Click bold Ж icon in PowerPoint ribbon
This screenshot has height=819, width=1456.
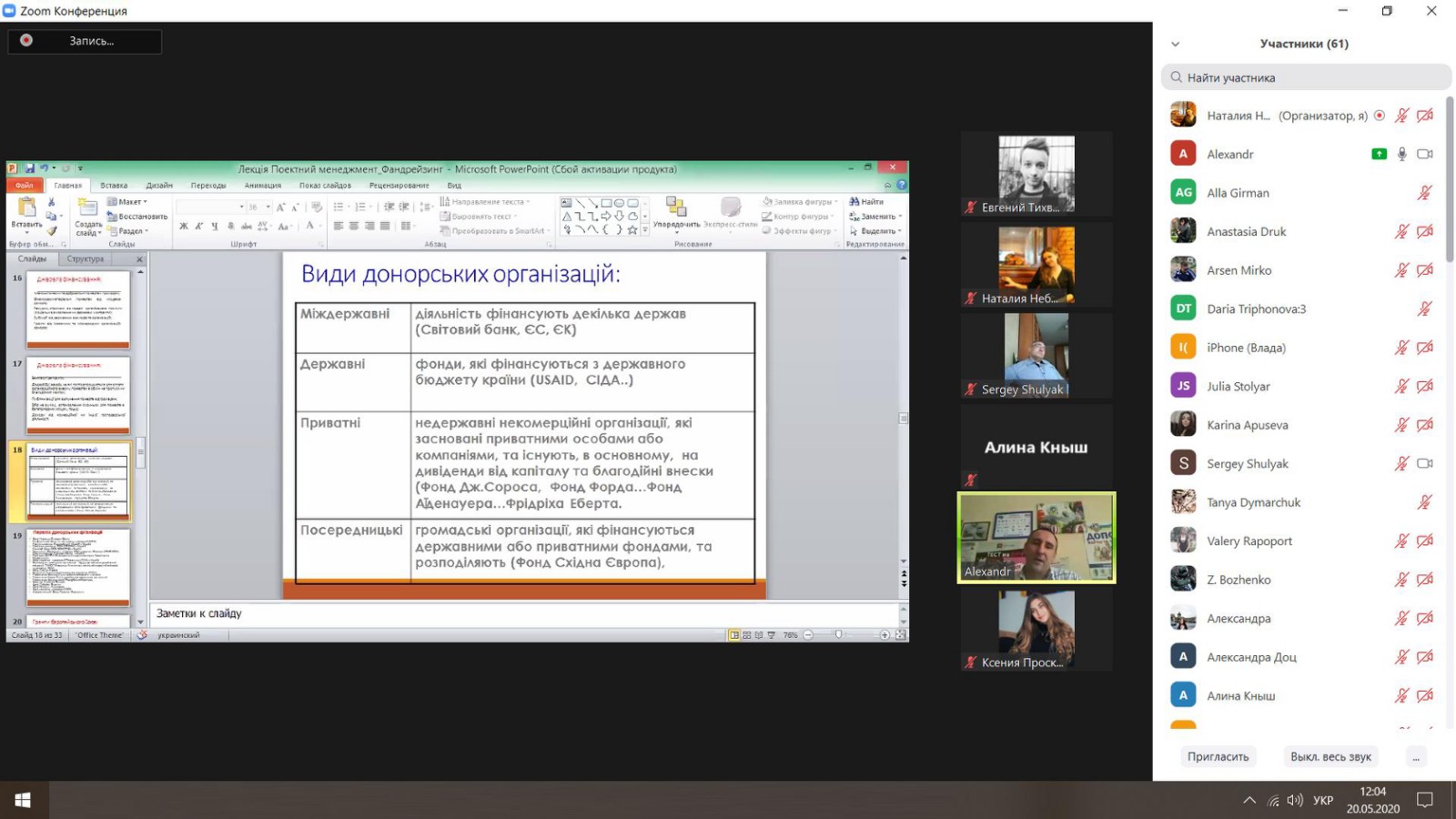[x=184, y=226]
